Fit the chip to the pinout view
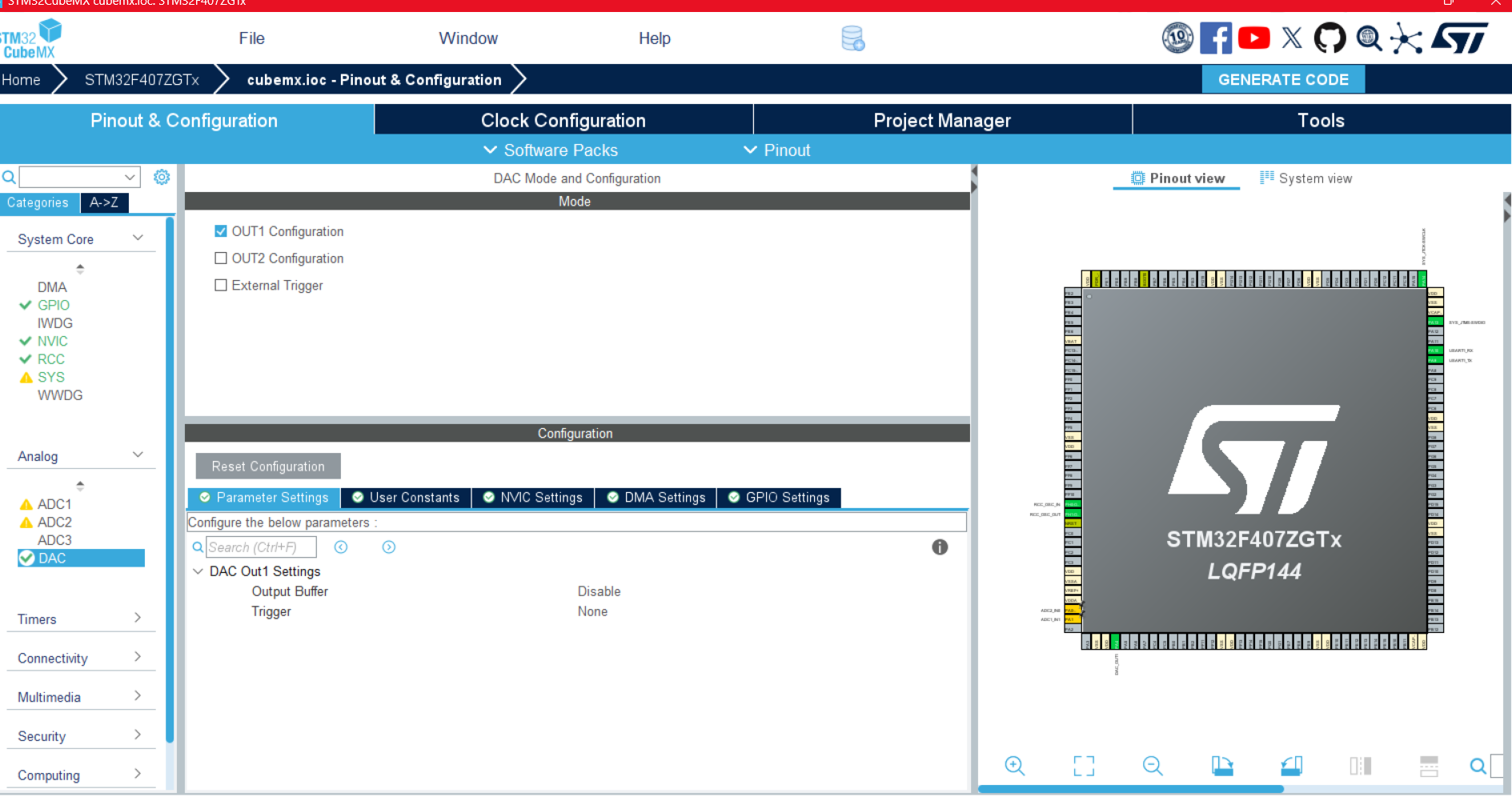 point(1084,766)
